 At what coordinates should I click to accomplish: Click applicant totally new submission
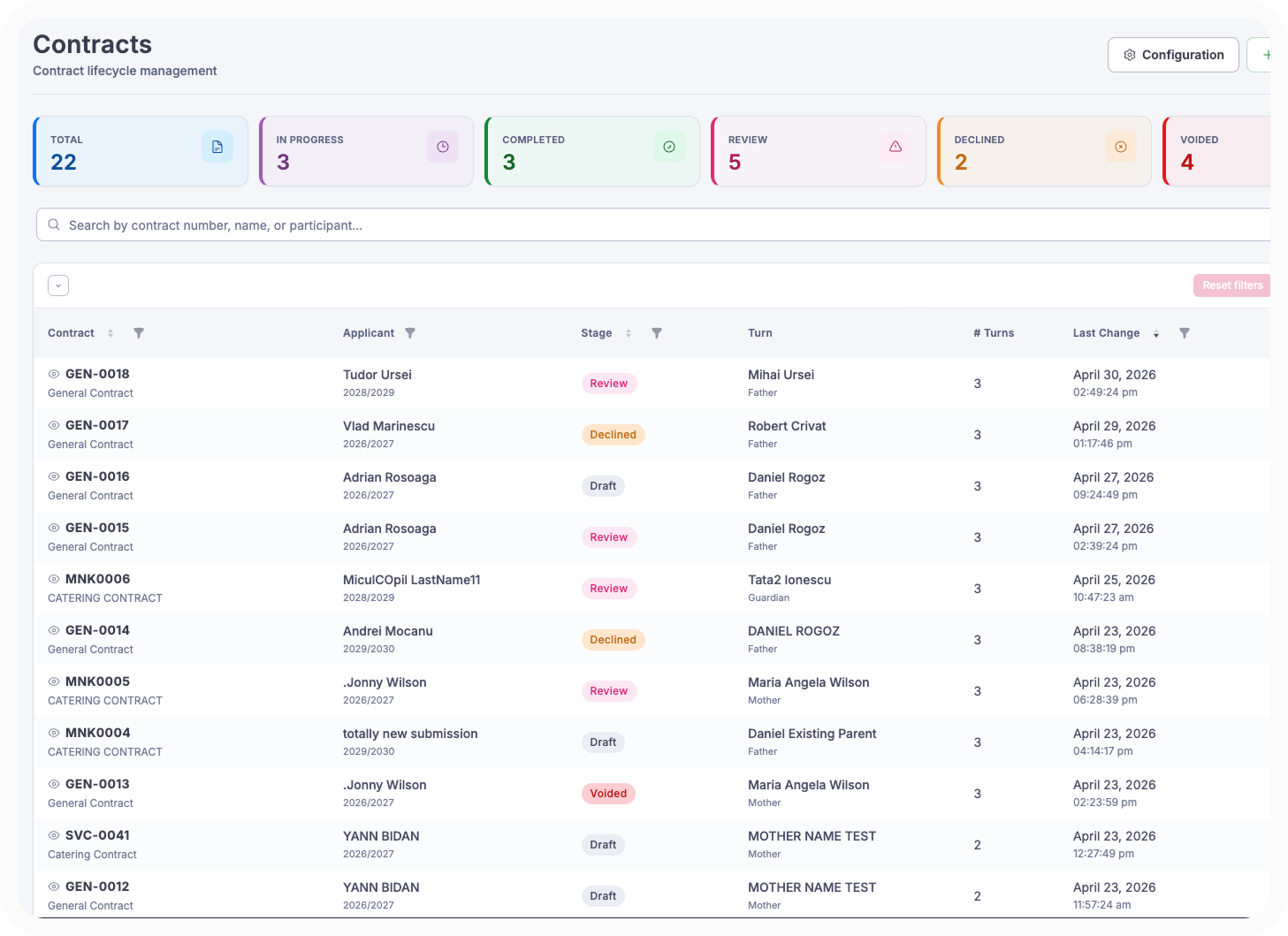[410, 734]
